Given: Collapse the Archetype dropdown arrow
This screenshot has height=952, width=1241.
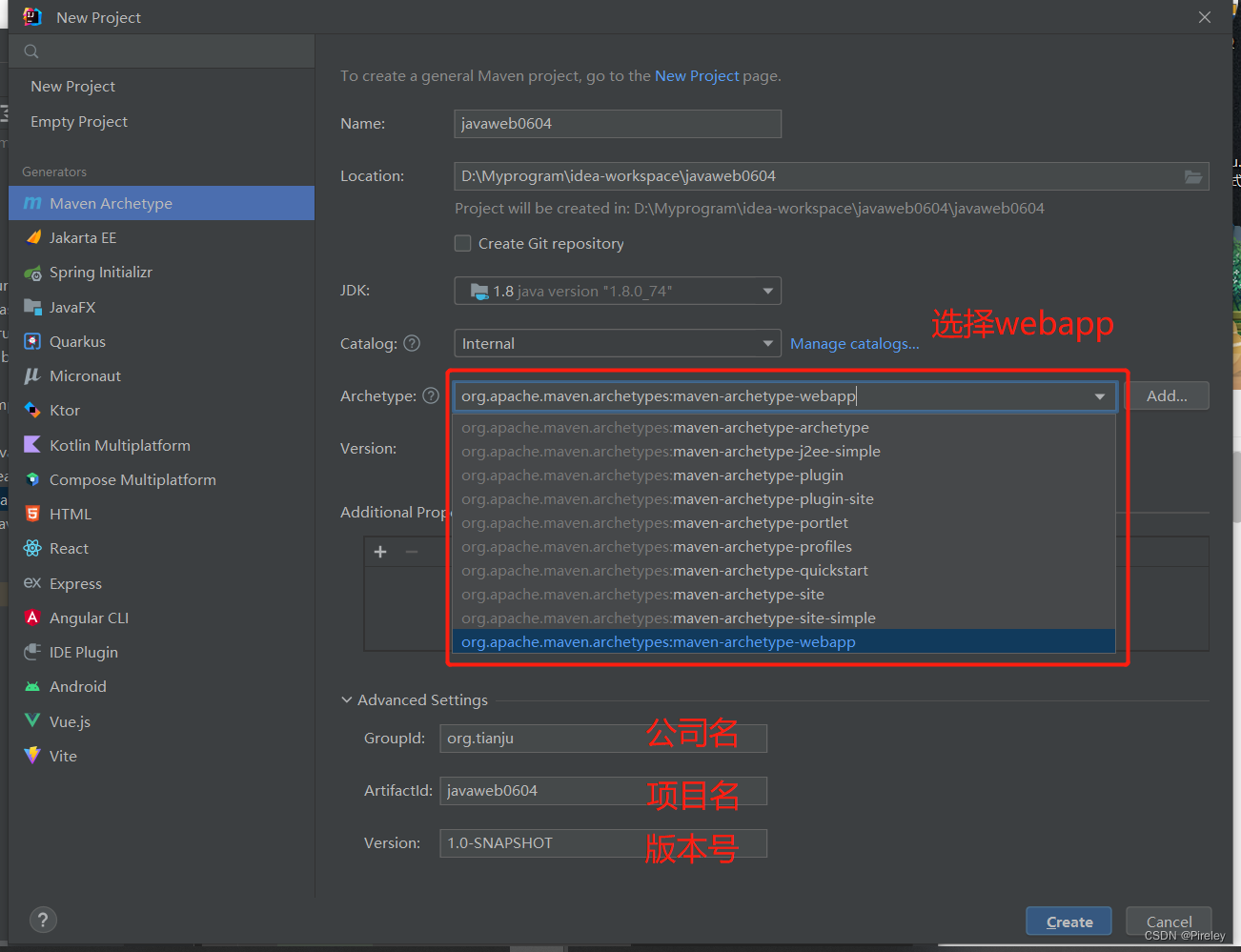Looking at the screenshot, I should click(x=1100, y=396).
